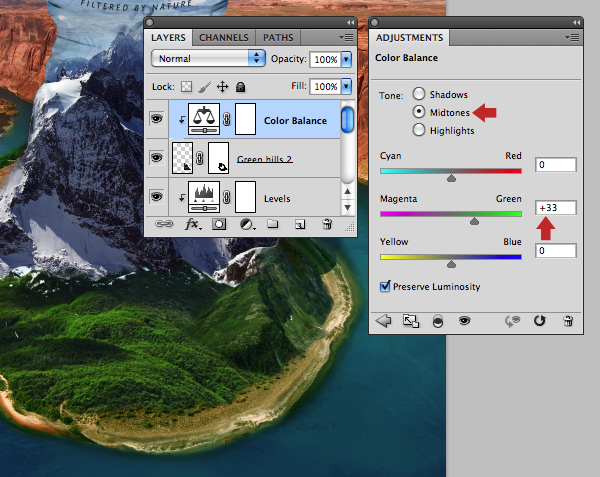The height and width of the screenshot is (477, 600).
Task: Delete adjustment layer trash icon in Adjustments
Action: coord(568,321)
